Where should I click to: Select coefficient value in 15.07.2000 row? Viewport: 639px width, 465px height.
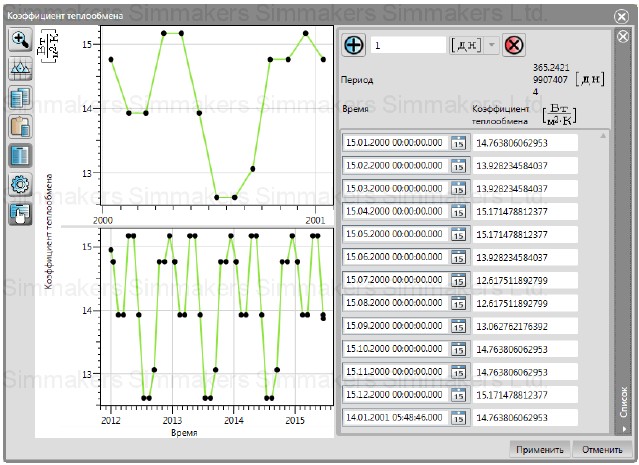tap(525, 280)
